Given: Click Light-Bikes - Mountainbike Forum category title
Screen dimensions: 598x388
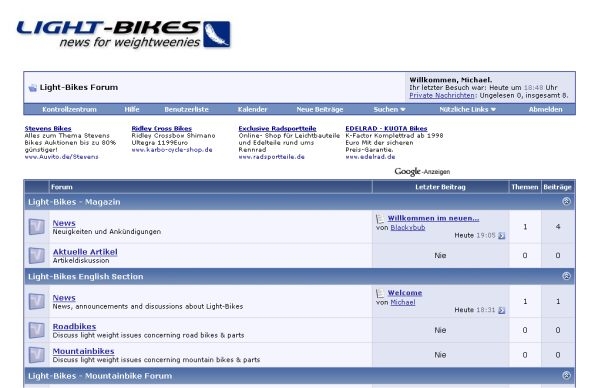Looking at the screenshot, I should 100,376.
